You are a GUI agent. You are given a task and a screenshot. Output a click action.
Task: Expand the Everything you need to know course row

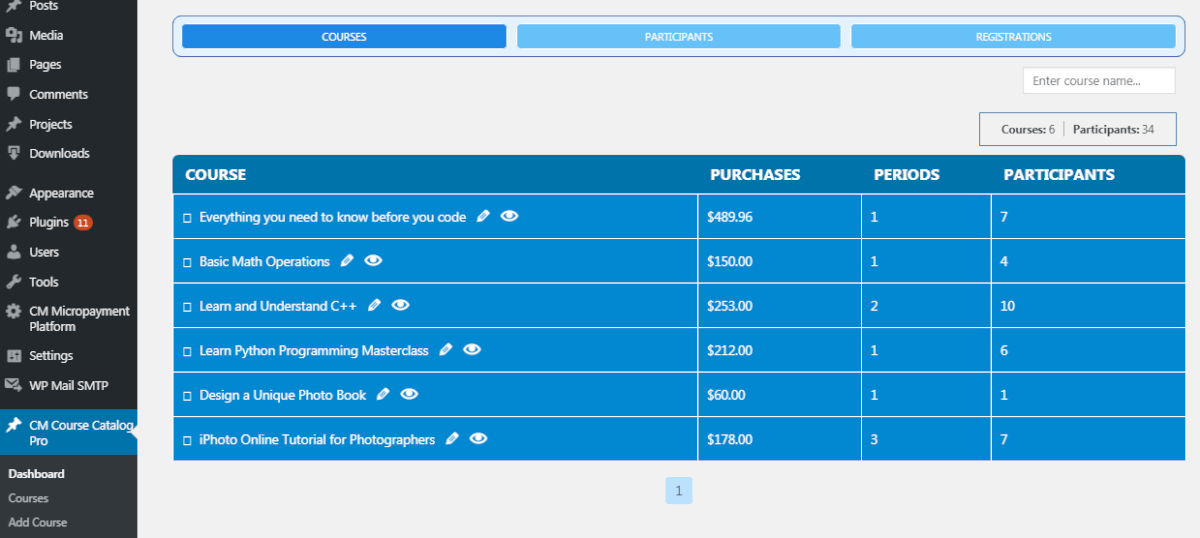(187, 218)
